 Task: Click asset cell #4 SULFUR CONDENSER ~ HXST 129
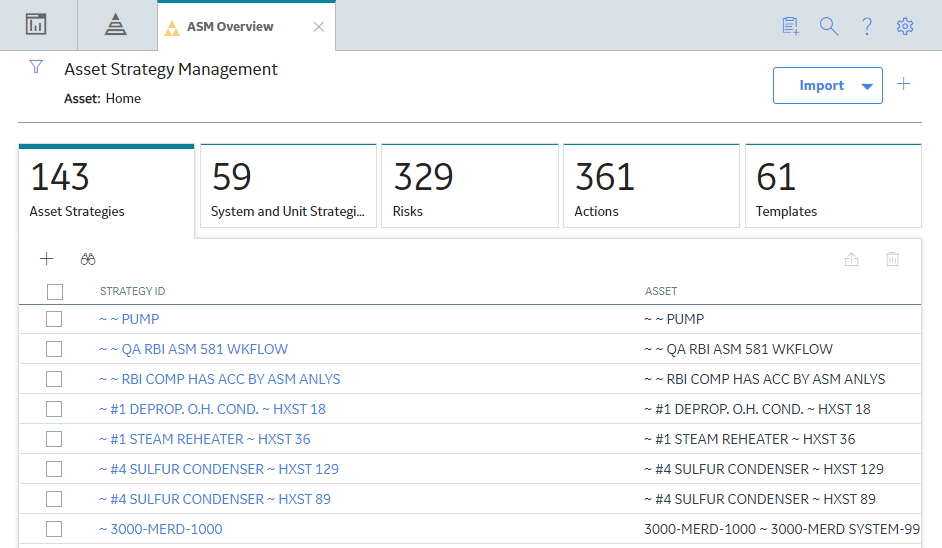(764, 469)
